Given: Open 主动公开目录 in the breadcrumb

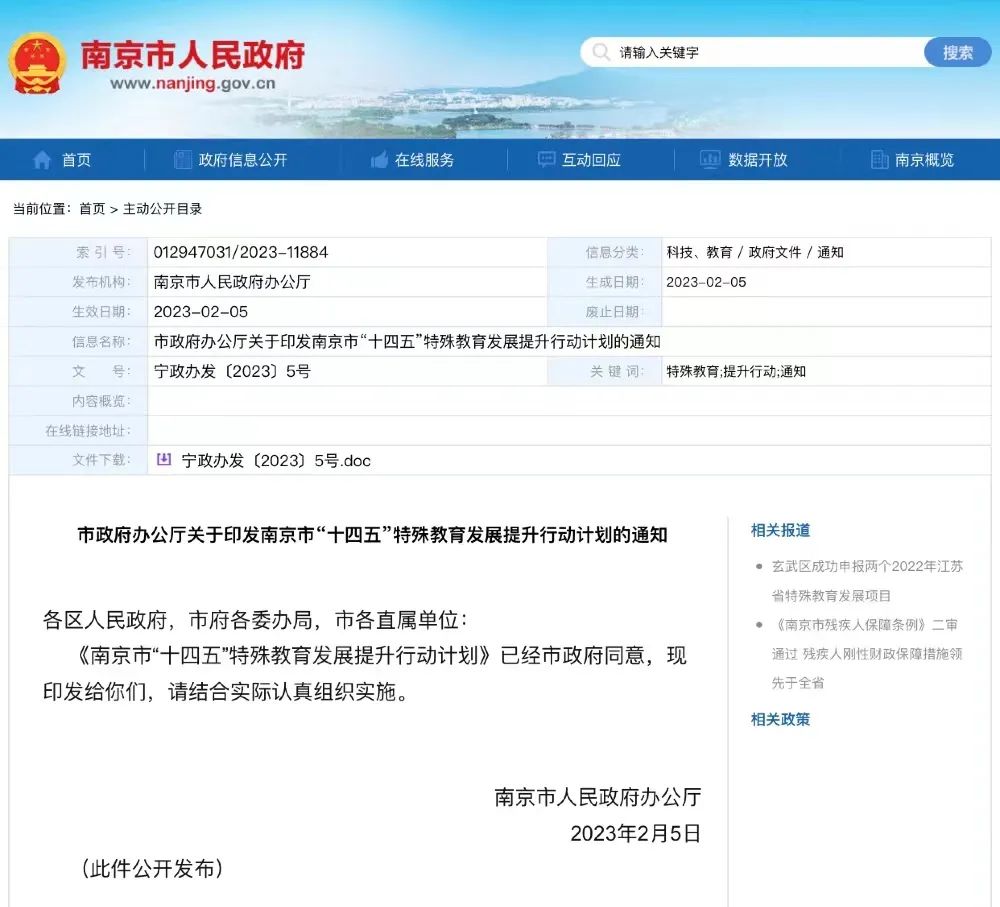Looking at the screenshot, I should pos(163,209).
